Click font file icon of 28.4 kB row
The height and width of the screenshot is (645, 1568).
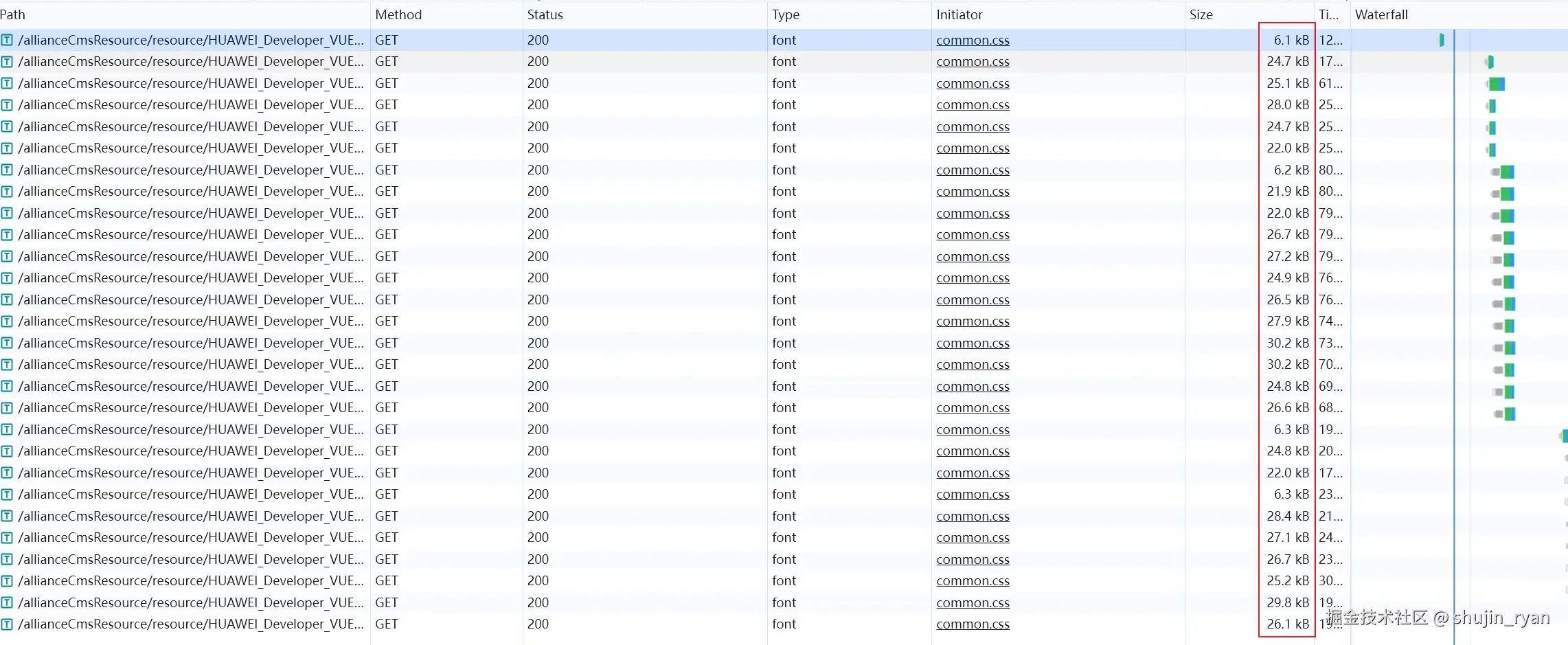tap(7, 516)
